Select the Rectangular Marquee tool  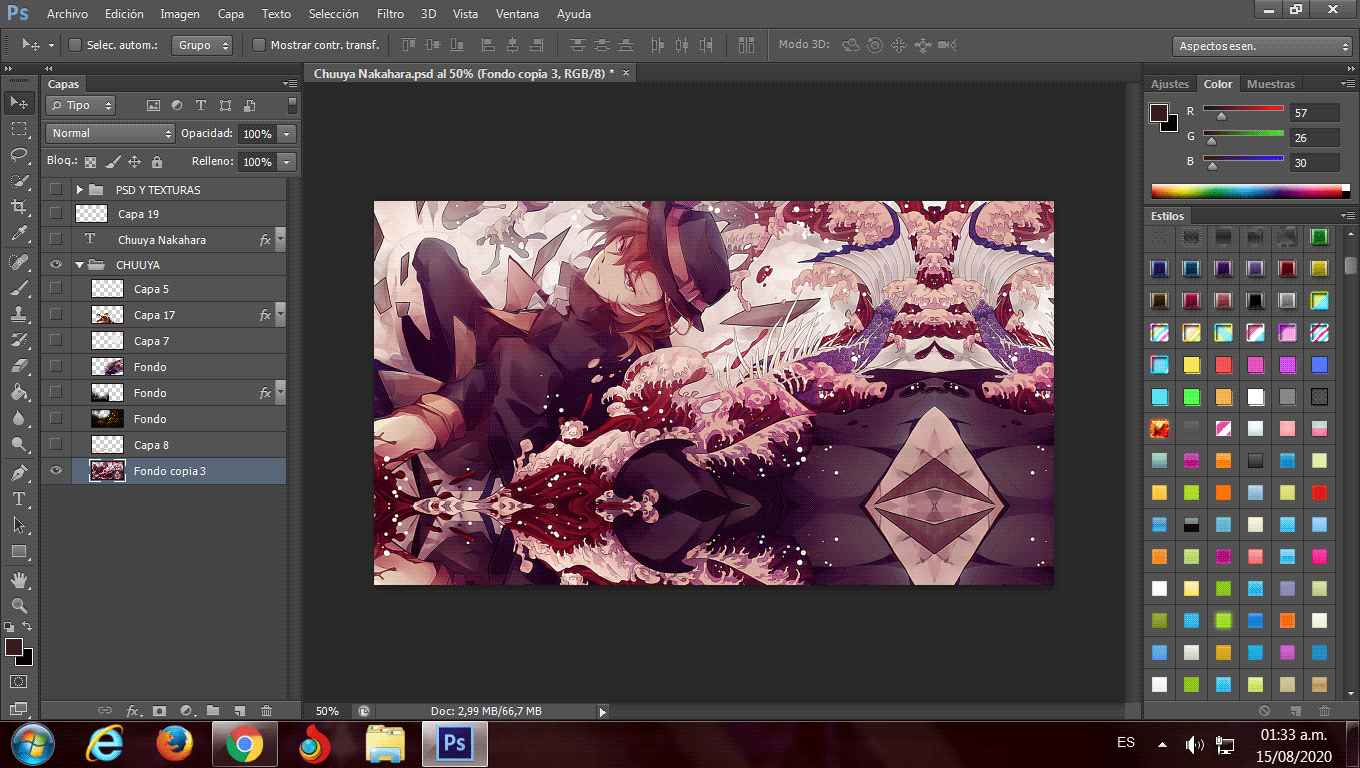coord(19,128)
